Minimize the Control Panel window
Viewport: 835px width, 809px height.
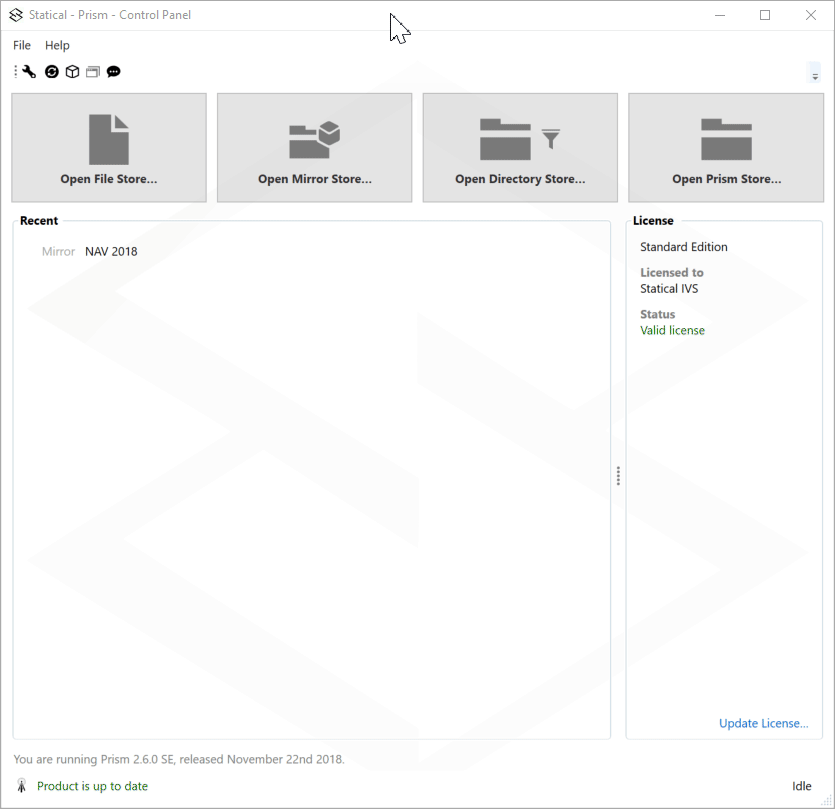[720, 15]
